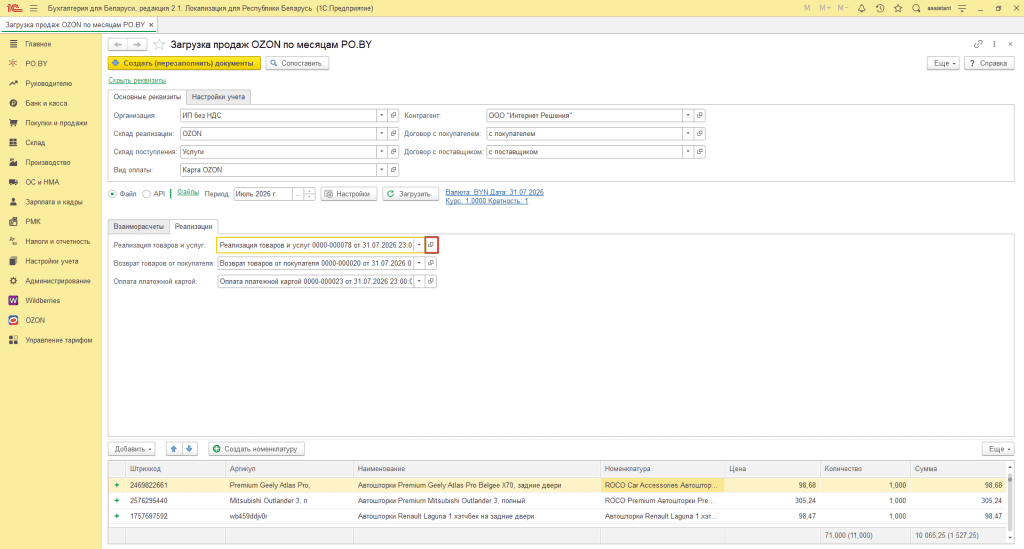Open the Wildberries sidebar section
The width and height of the screenshot is (1024, 549).
(42, 300)
